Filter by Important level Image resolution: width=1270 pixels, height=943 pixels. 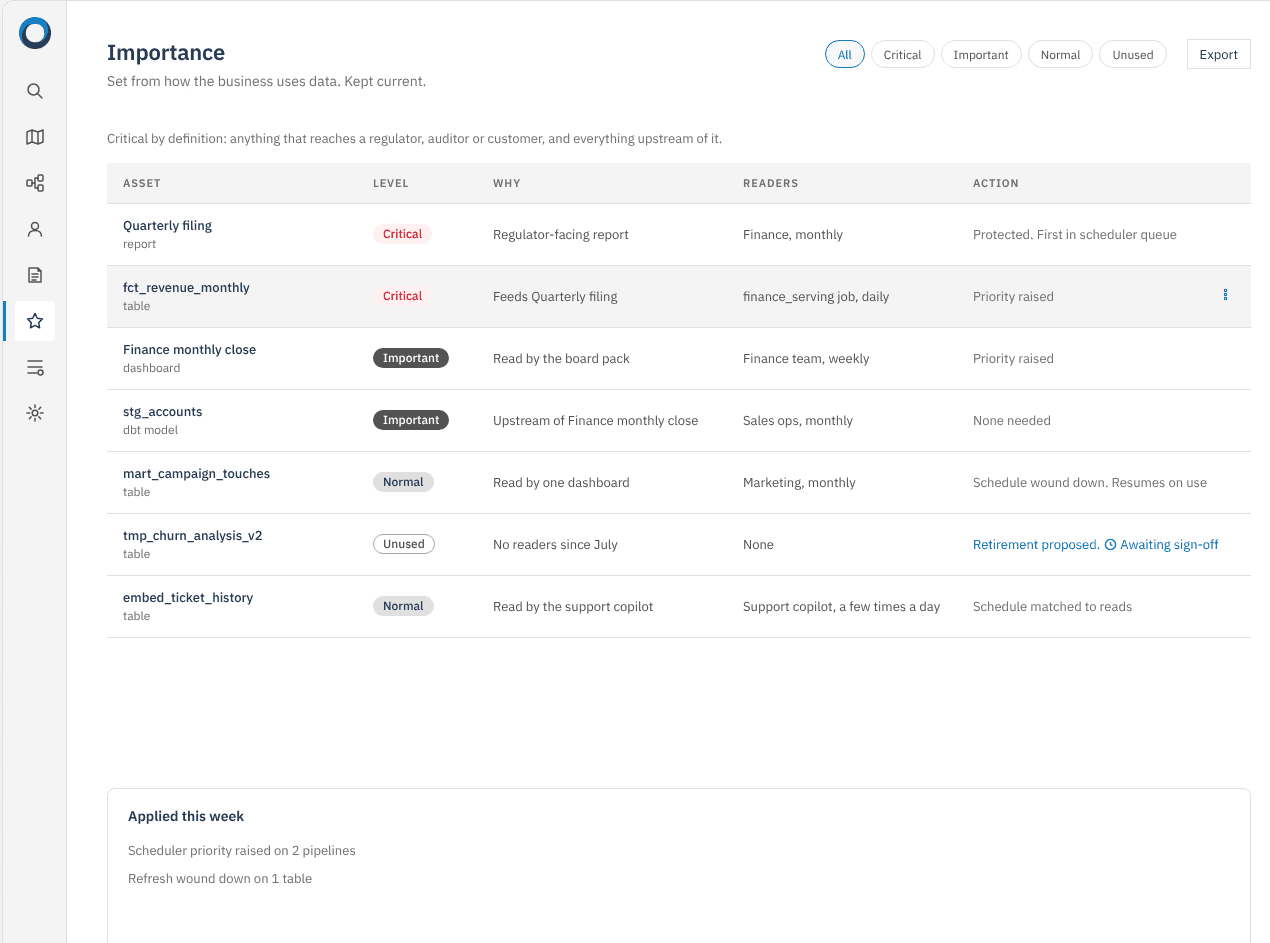point(981,55)
